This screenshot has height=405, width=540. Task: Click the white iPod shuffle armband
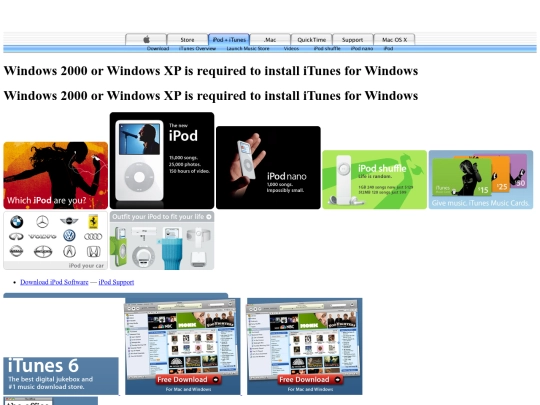point(198,238)
